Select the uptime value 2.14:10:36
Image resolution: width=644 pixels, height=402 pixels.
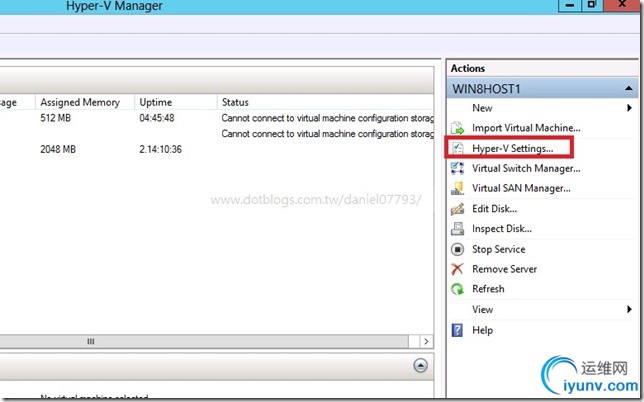tap(160, 149)
